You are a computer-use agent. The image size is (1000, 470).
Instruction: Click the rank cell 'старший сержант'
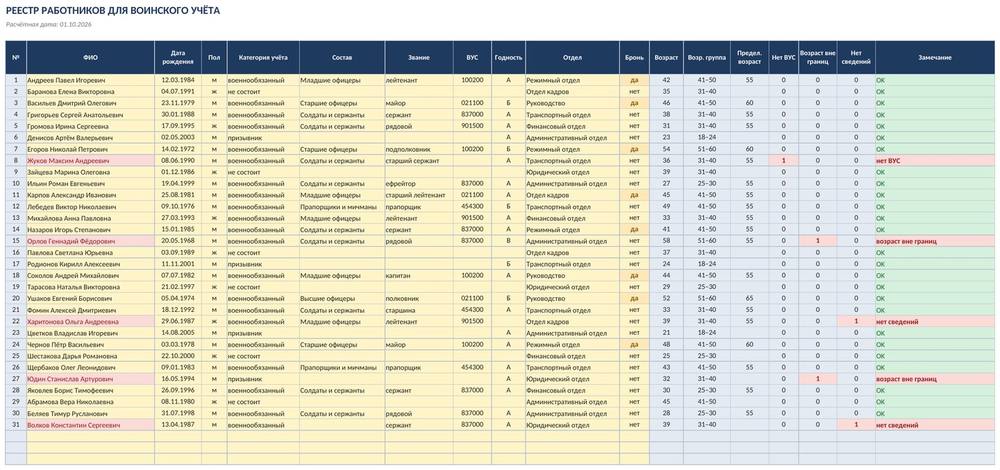coord(419,161)
